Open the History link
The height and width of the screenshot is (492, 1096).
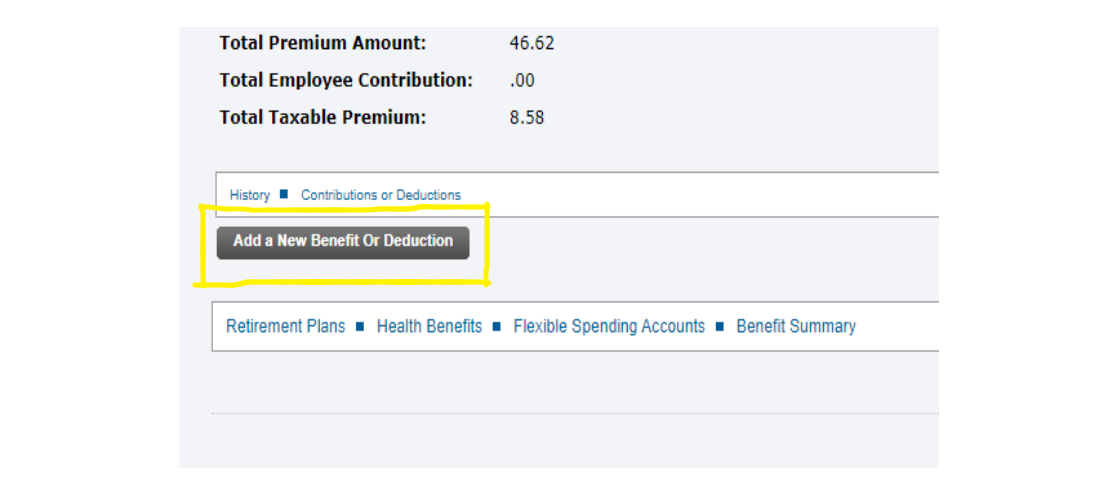pos(250,196)
